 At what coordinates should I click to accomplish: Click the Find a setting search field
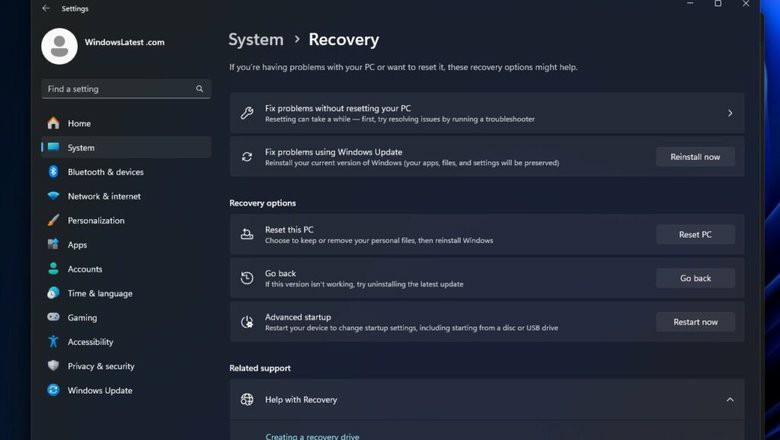pos(118,89)
